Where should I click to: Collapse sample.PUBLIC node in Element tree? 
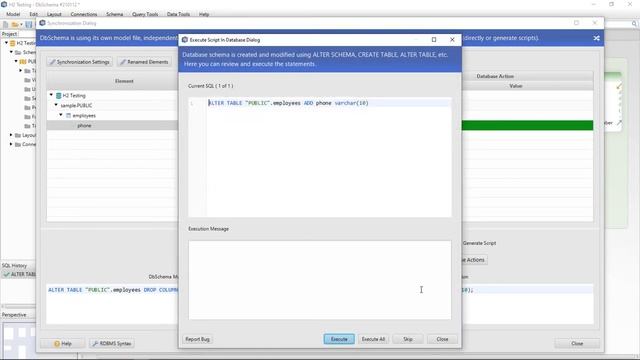coord(56,105)
